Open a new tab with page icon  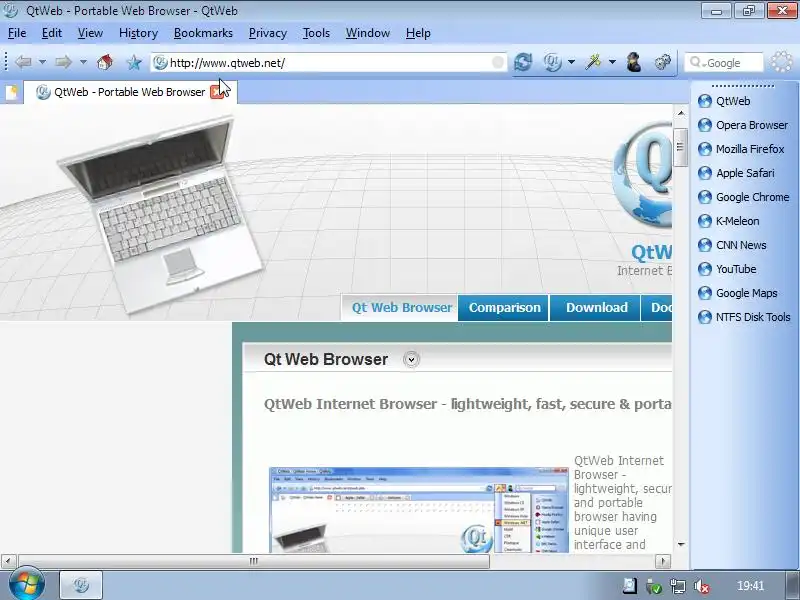pyautogui.click(x=11, y=92)
